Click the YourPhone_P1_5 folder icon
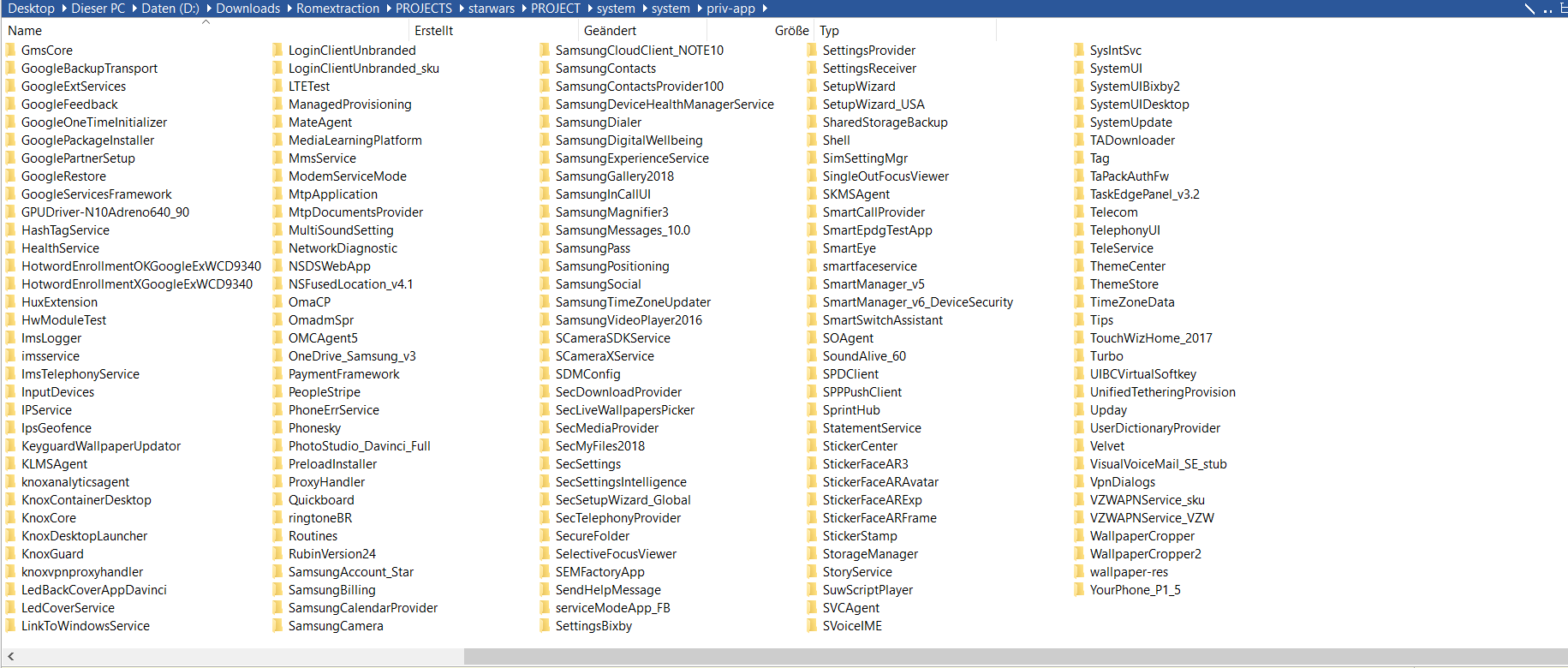 (x=1079, y=589)
